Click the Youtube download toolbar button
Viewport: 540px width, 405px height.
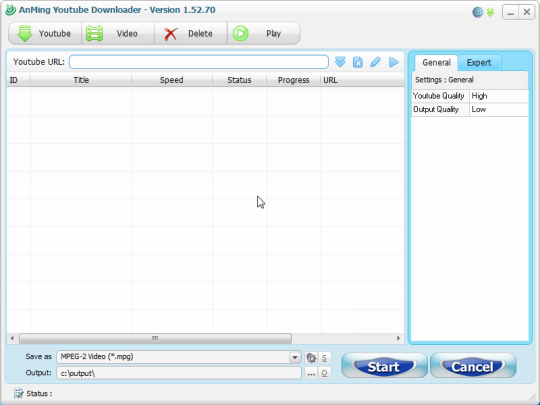(45, 33)
